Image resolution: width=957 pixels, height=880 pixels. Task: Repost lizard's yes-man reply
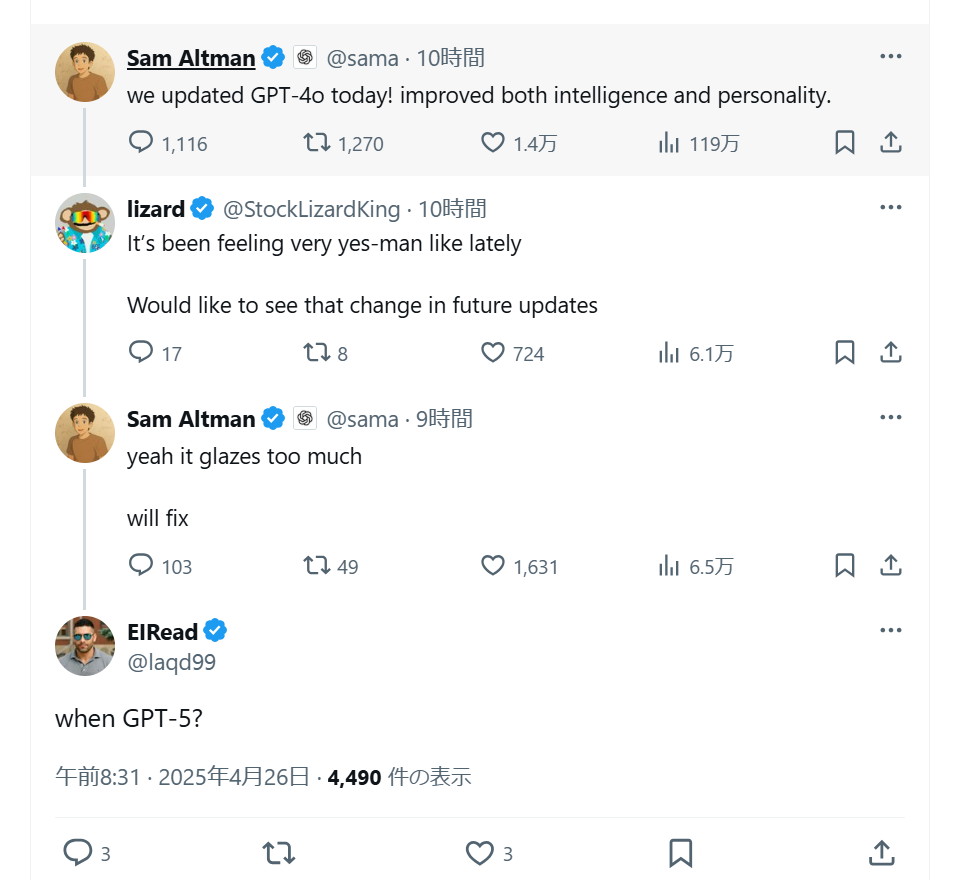[x=317, y=352]
